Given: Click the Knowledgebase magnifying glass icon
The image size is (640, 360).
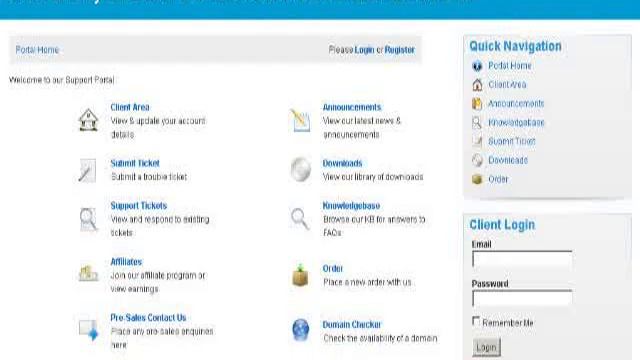Looking at the screenshot, I should 300,218.
